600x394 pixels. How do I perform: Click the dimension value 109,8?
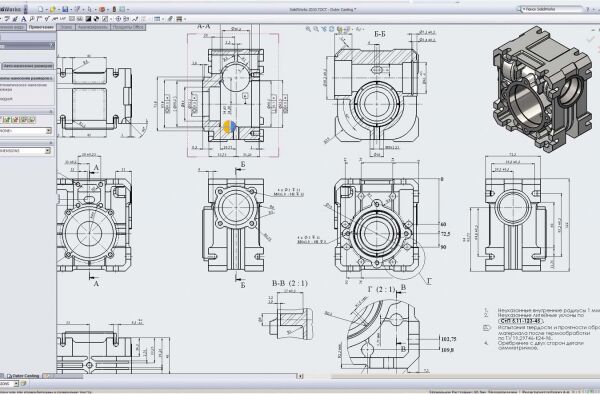(448, 350)
